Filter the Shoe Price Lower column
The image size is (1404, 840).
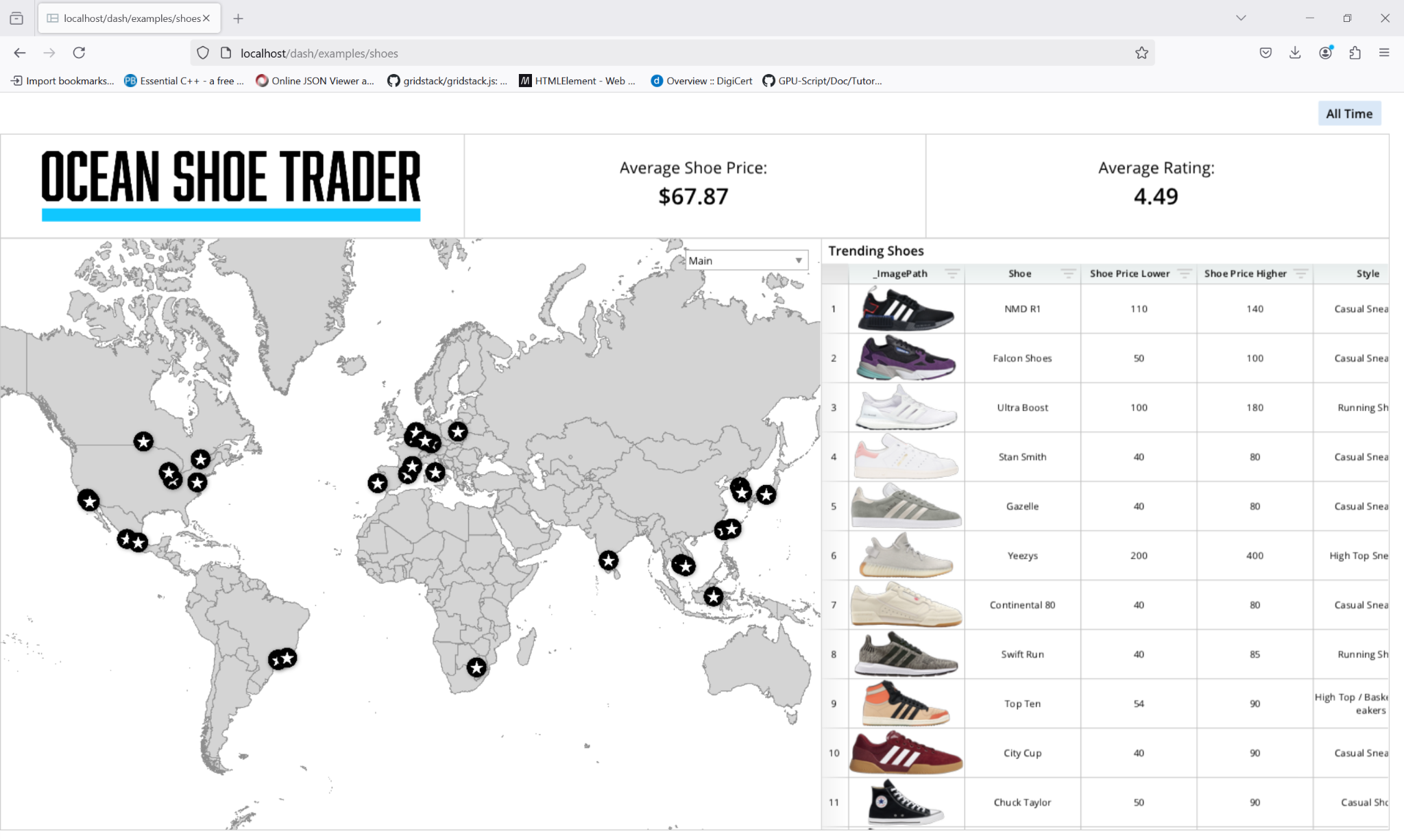pos(1184,273)
